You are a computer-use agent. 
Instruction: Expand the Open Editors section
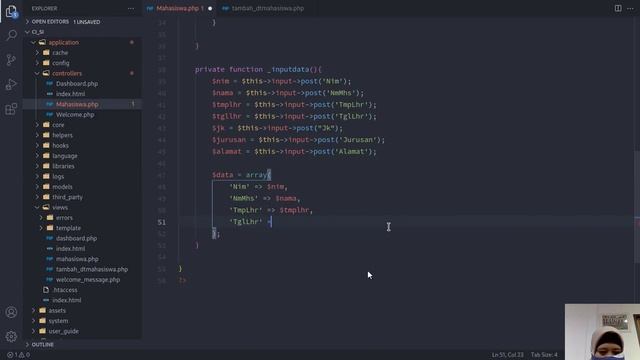pyautogui.click(x=65, y=22)
